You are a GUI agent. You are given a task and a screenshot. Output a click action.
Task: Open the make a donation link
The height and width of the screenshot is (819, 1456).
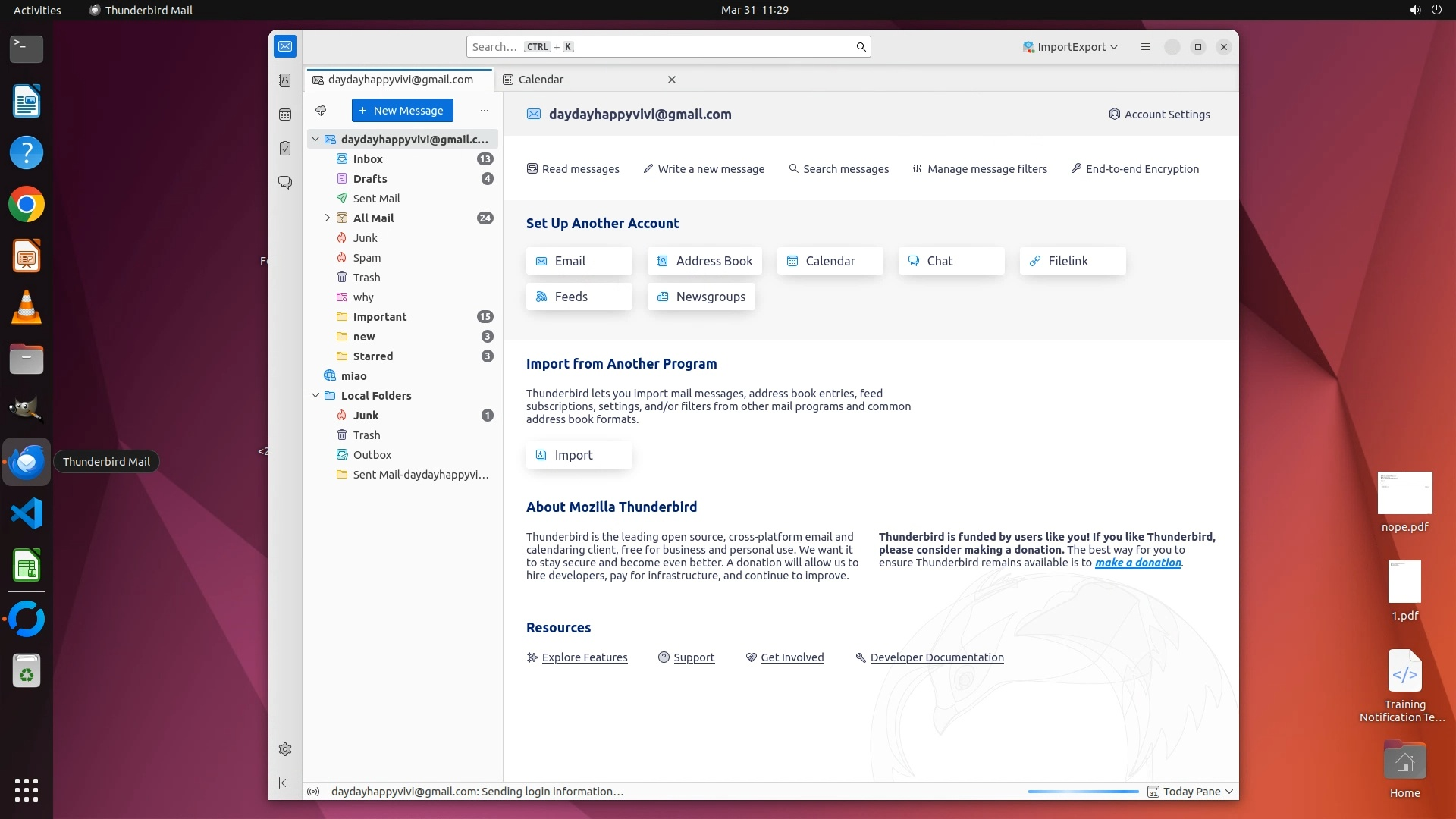click(1137, 563)
